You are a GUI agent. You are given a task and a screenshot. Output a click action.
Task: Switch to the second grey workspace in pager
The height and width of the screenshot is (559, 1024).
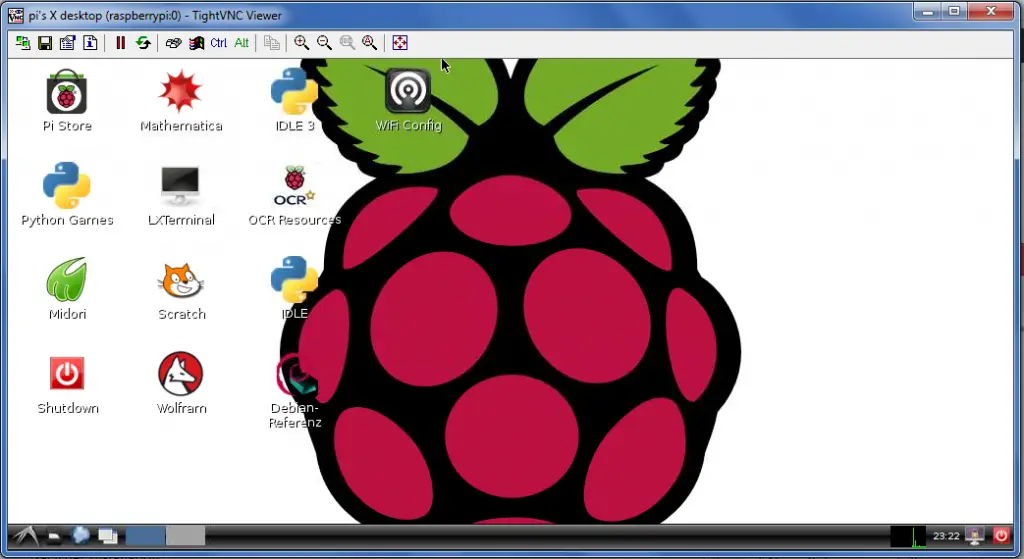[185, 536]
